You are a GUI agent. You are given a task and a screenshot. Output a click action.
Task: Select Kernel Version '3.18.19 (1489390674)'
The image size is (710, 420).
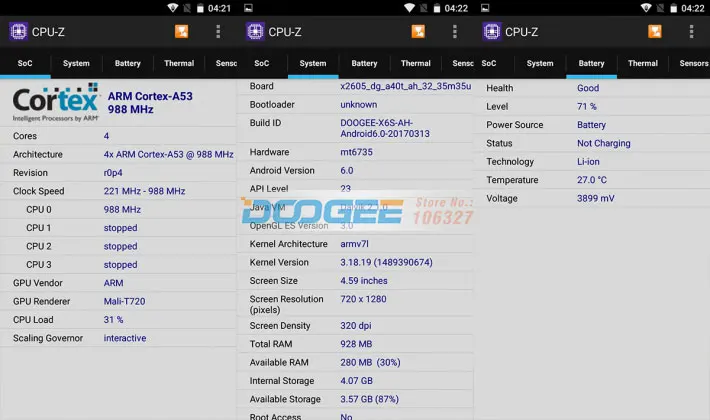pos(386,262)
